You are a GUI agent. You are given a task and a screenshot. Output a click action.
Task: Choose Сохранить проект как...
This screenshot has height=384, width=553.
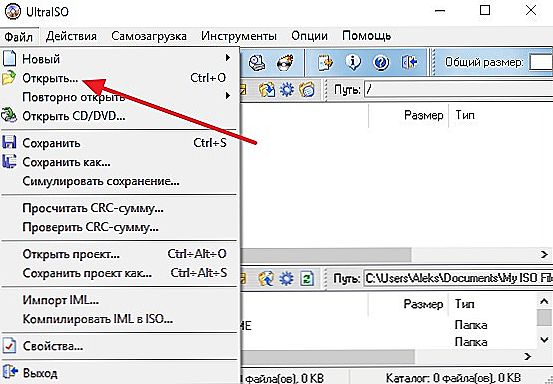(x=119, y=273)
